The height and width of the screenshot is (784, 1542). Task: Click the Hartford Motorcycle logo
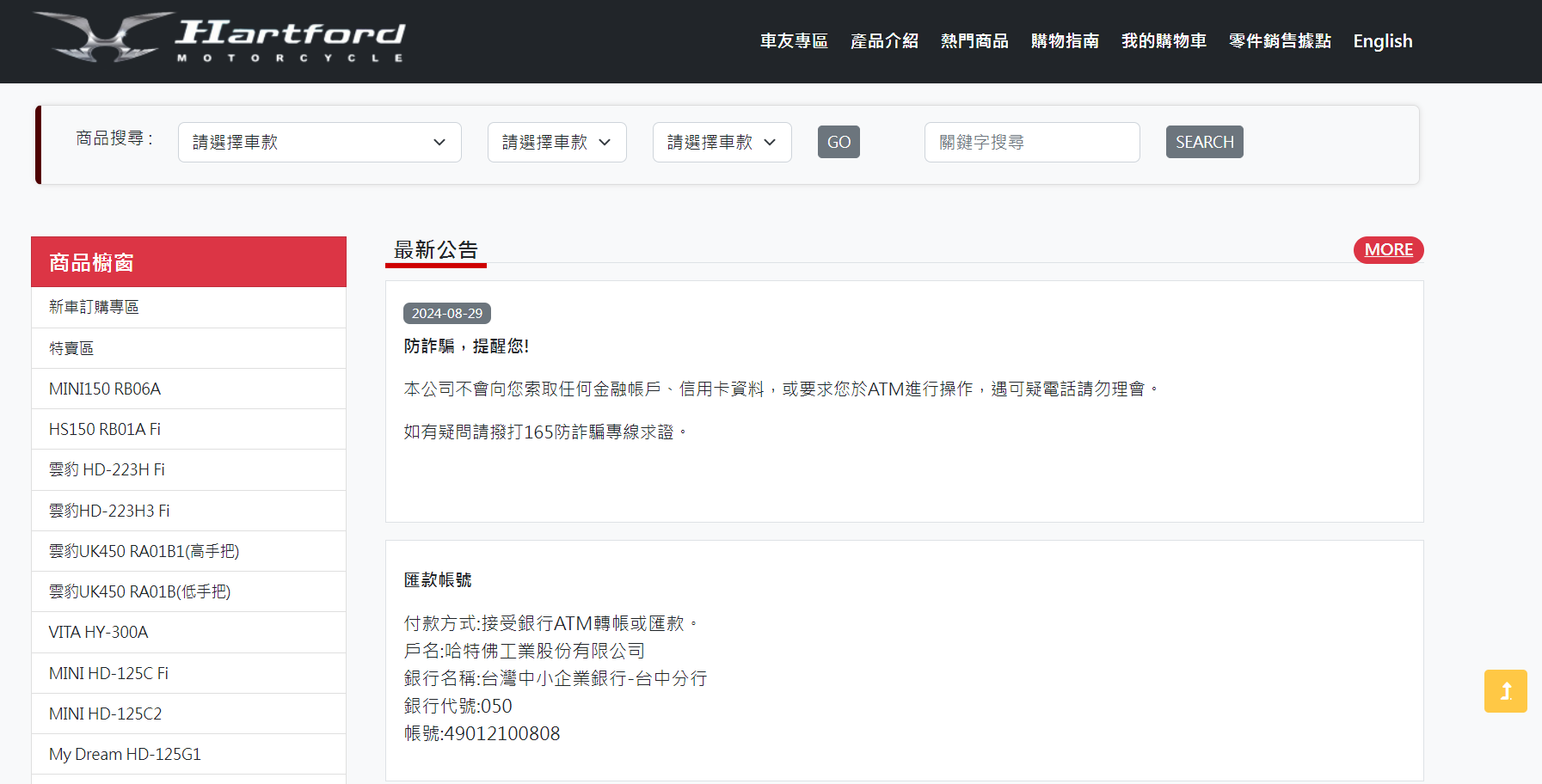coord(219,37)
